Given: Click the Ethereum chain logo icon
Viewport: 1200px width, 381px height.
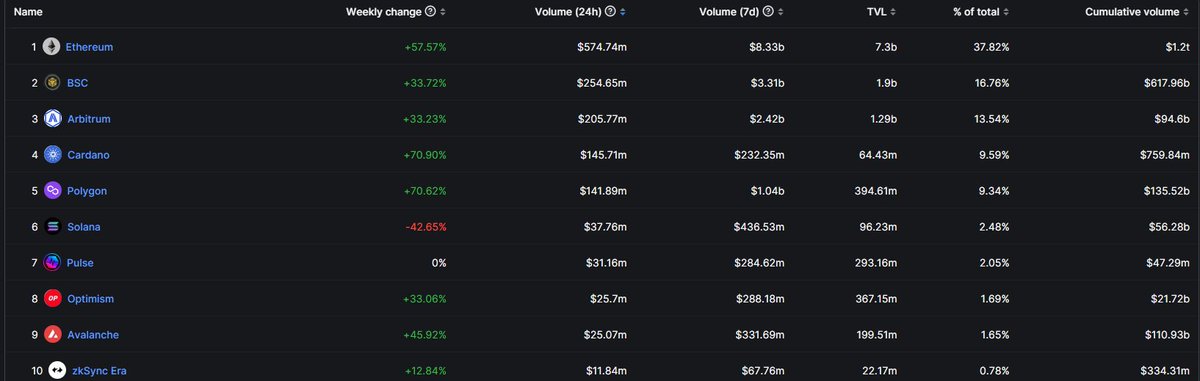Looking at the screenshot, I should pos(51,47).
